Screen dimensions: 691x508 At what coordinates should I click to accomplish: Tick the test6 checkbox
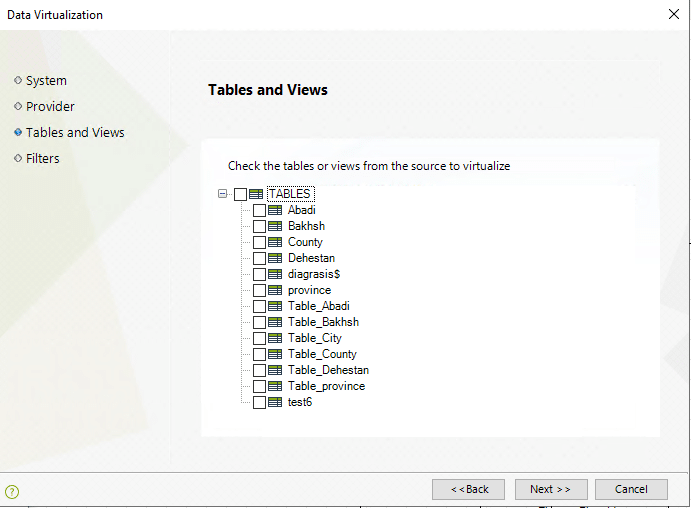(259, 402)
